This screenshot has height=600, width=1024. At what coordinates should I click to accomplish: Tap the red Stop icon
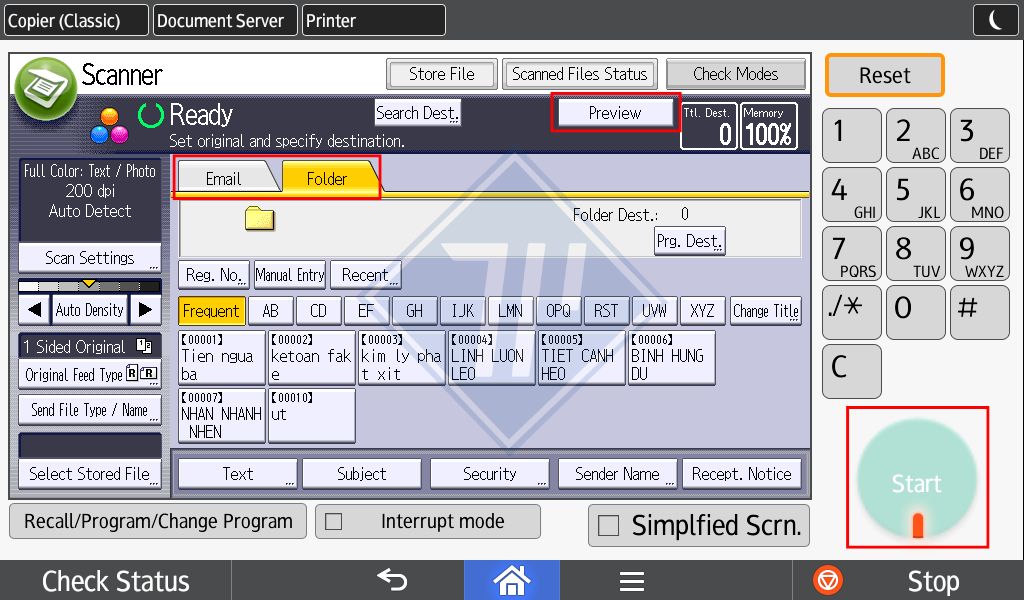[827, 580]
